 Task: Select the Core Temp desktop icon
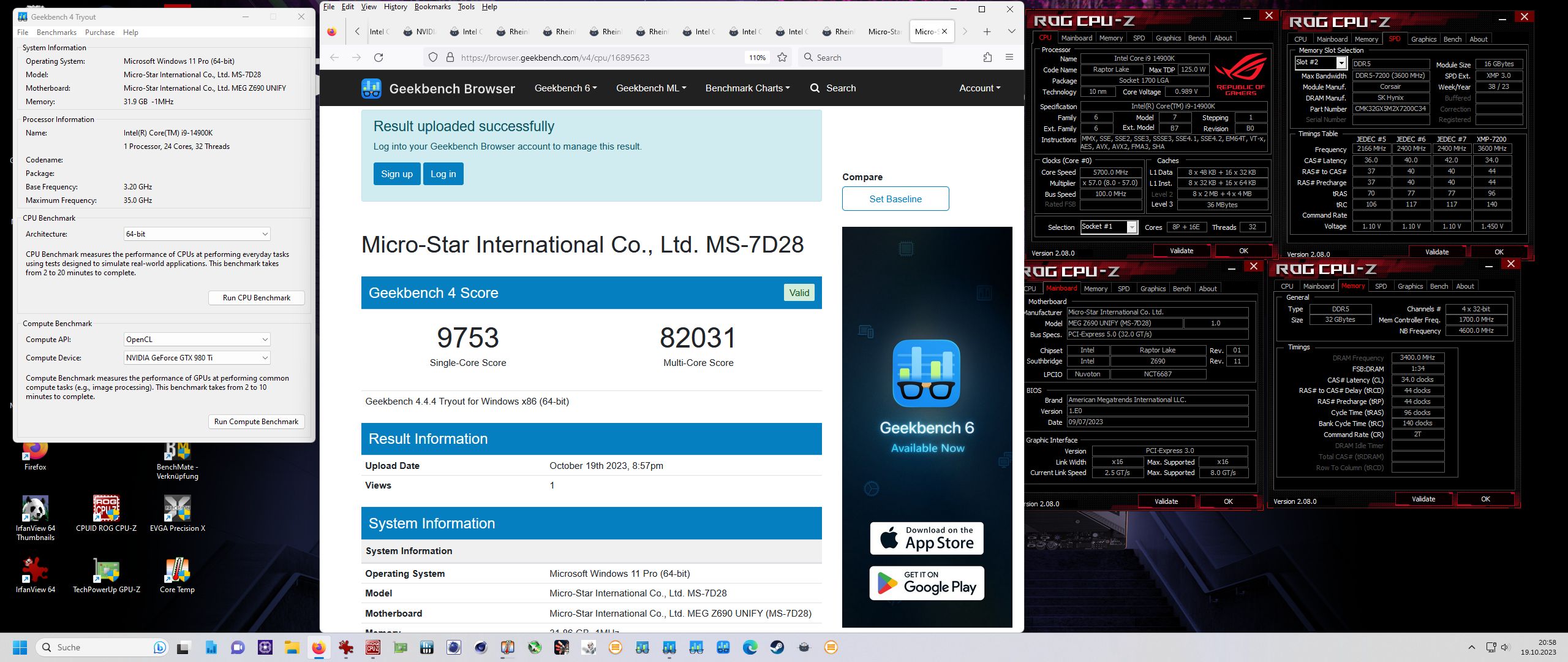tap(178, 575)
